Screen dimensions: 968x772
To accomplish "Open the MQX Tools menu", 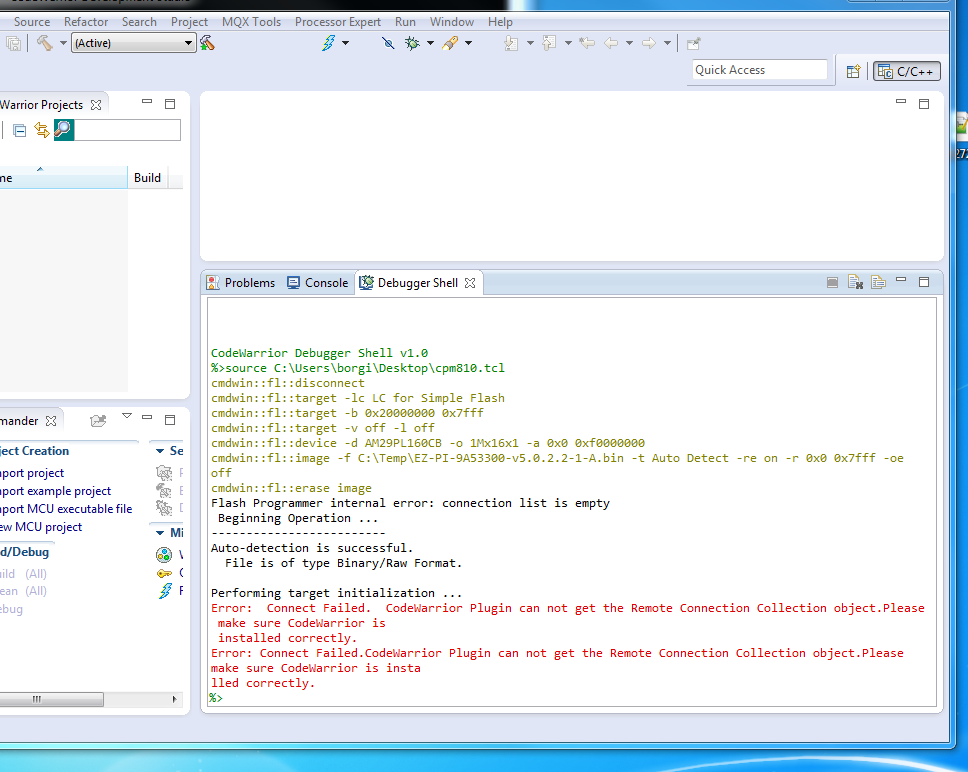I will [x=251, y=21].
